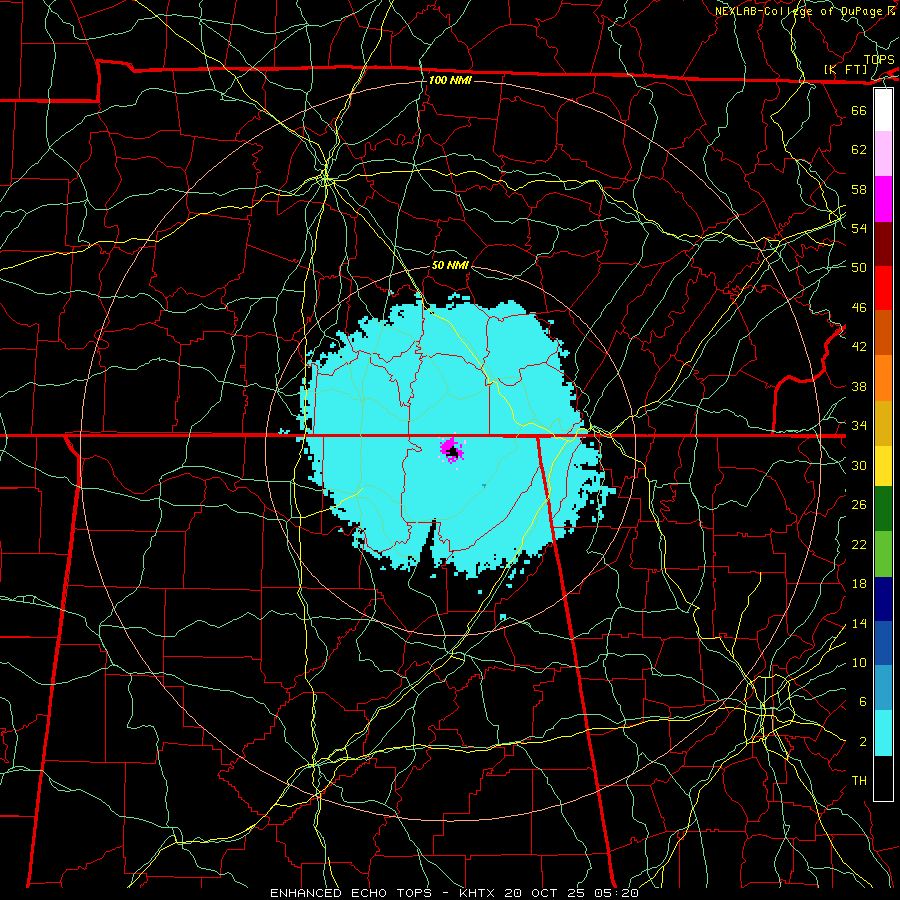
Task: Select the maroon swatch in the legend
Action: (x=883, y=244)
